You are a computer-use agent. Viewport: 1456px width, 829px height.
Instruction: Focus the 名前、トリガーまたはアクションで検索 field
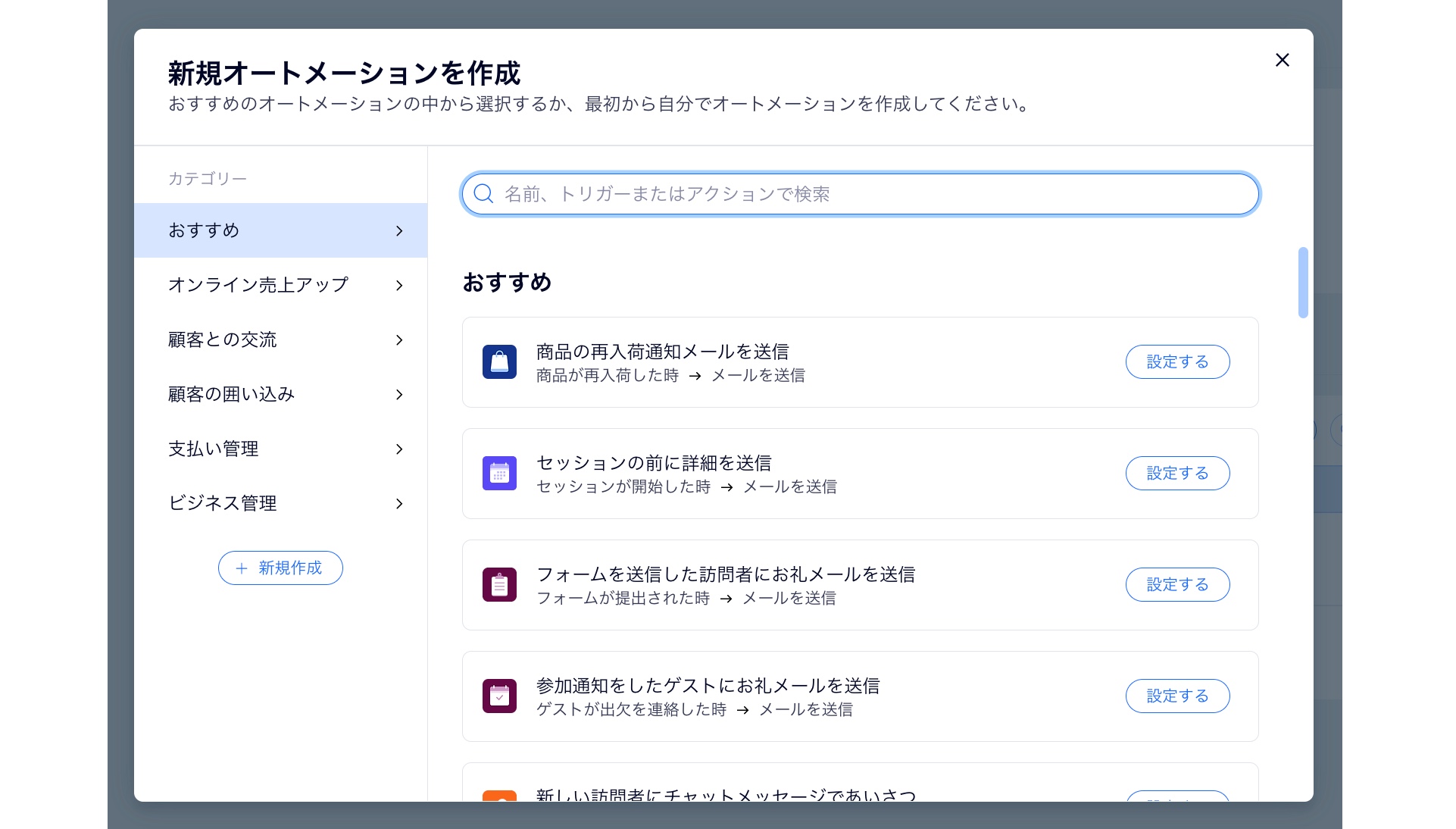860,194
